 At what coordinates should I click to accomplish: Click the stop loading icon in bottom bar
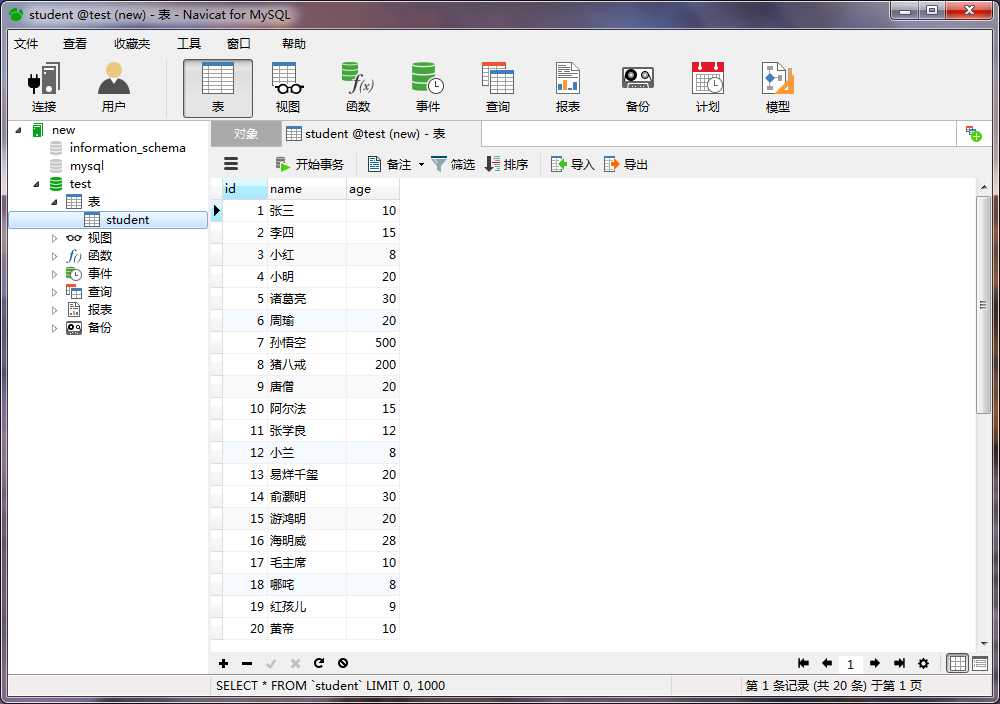343,663
